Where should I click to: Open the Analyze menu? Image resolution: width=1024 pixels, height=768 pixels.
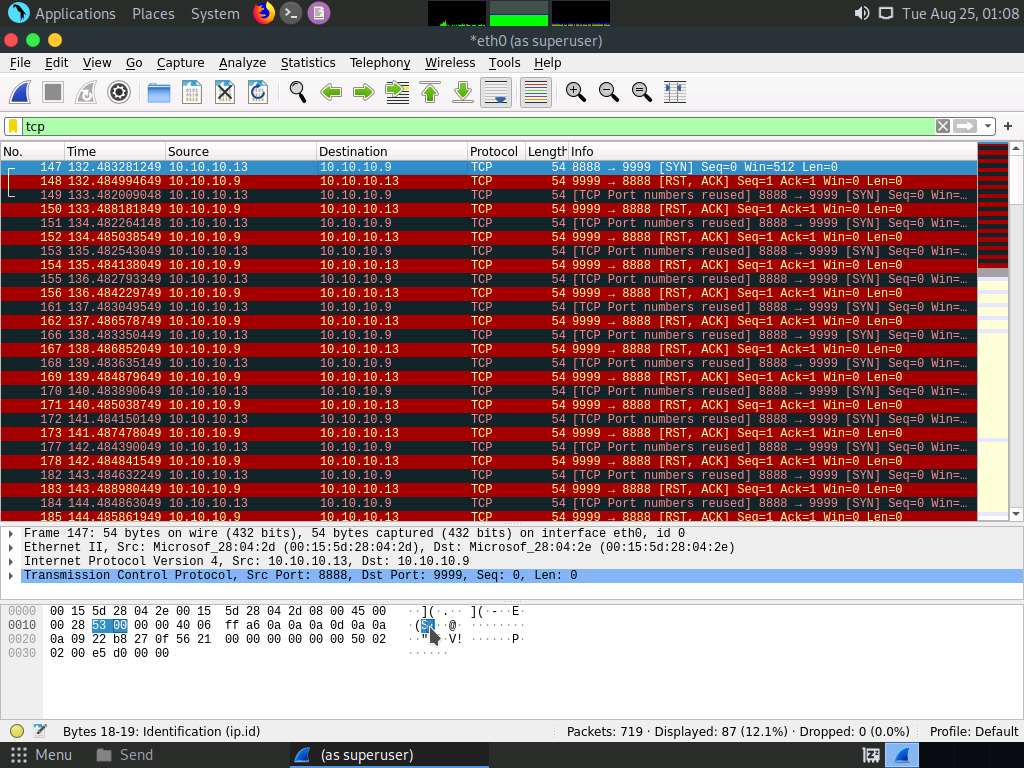tap(242, 63)
